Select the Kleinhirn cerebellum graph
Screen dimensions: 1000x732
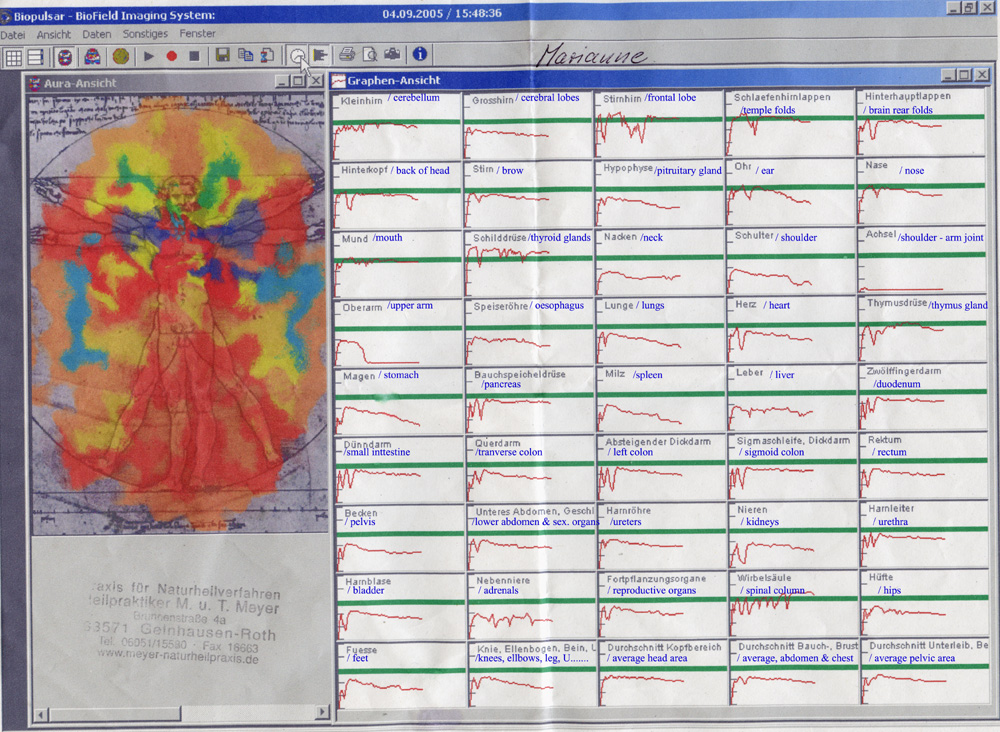[x=396, y=126]
